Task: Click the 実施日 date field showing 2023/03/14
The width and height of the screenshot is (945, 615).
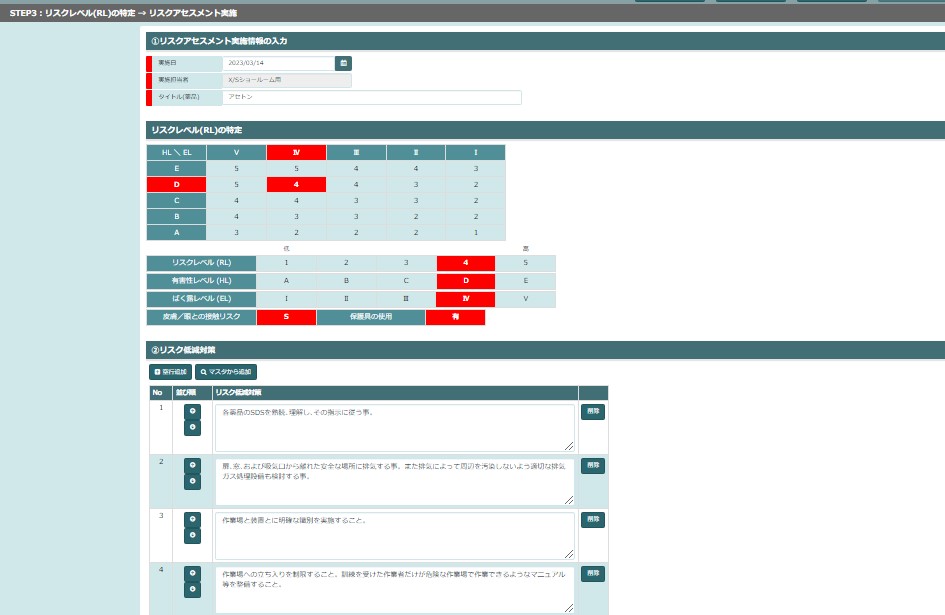Action: point(278,63)
